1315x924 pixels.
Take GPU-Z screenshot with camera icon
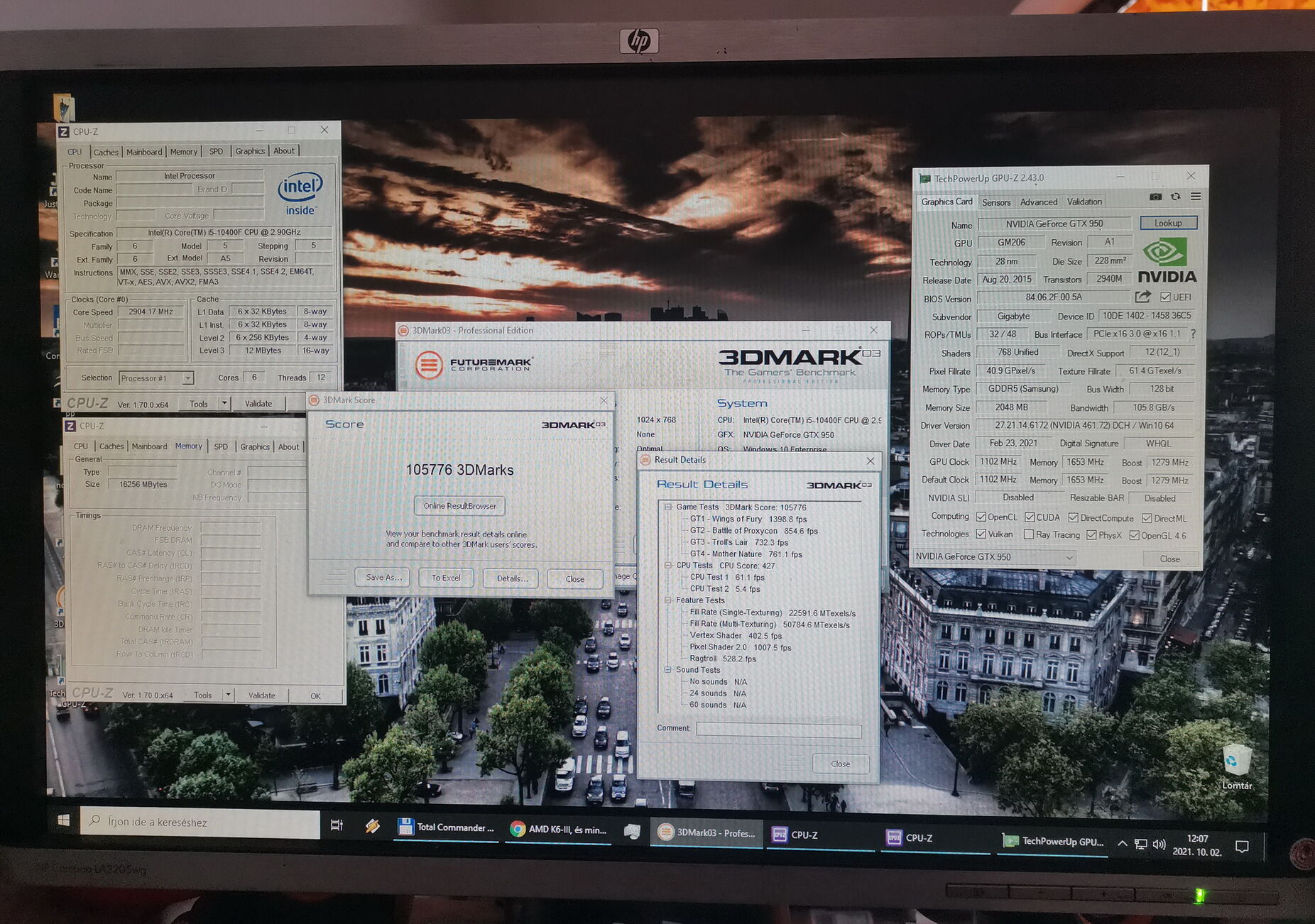tap(1155, 197)
